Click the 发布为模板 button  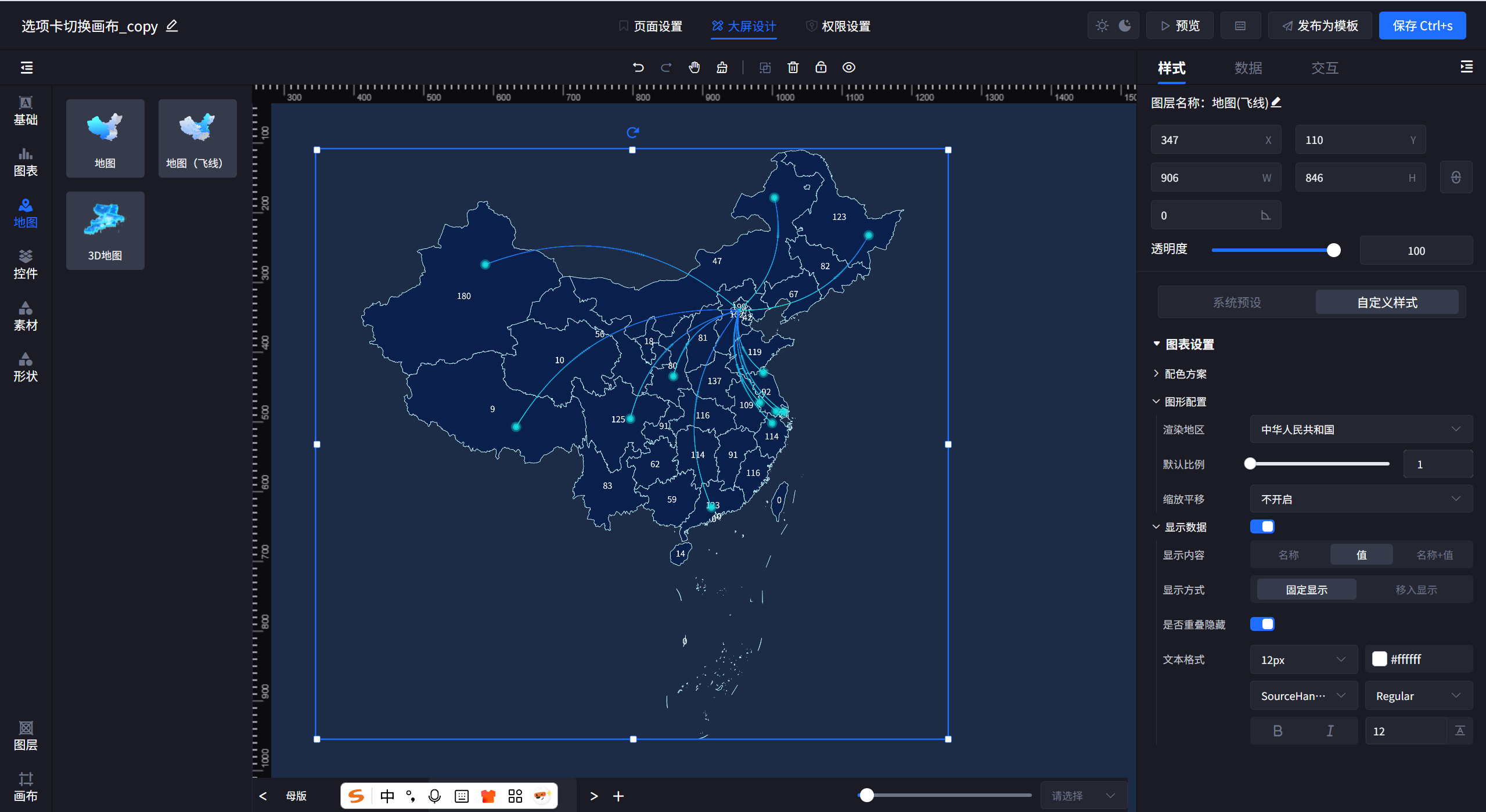tap(1319, 26)
